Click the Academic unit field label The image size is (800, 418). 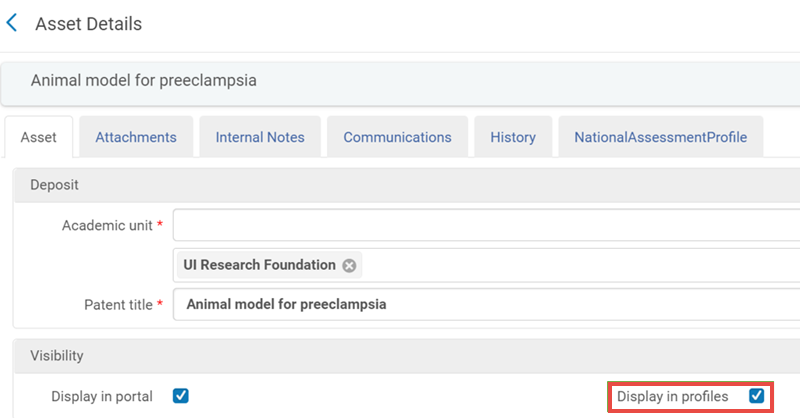tap(107, 226)
